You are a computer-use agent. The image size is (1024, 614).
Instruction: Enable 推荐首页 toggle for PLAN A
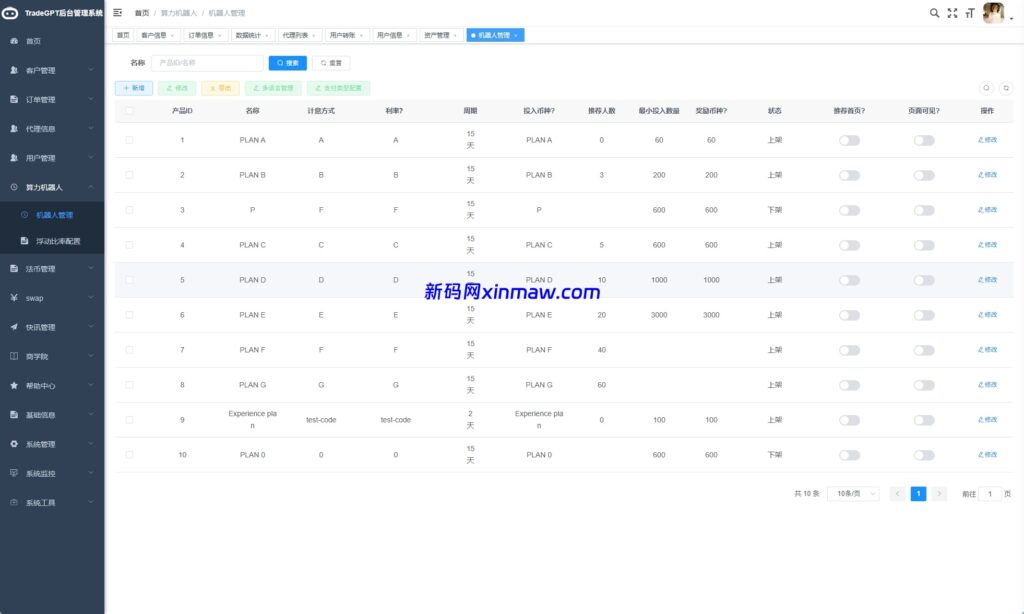[x=848, y=140]
